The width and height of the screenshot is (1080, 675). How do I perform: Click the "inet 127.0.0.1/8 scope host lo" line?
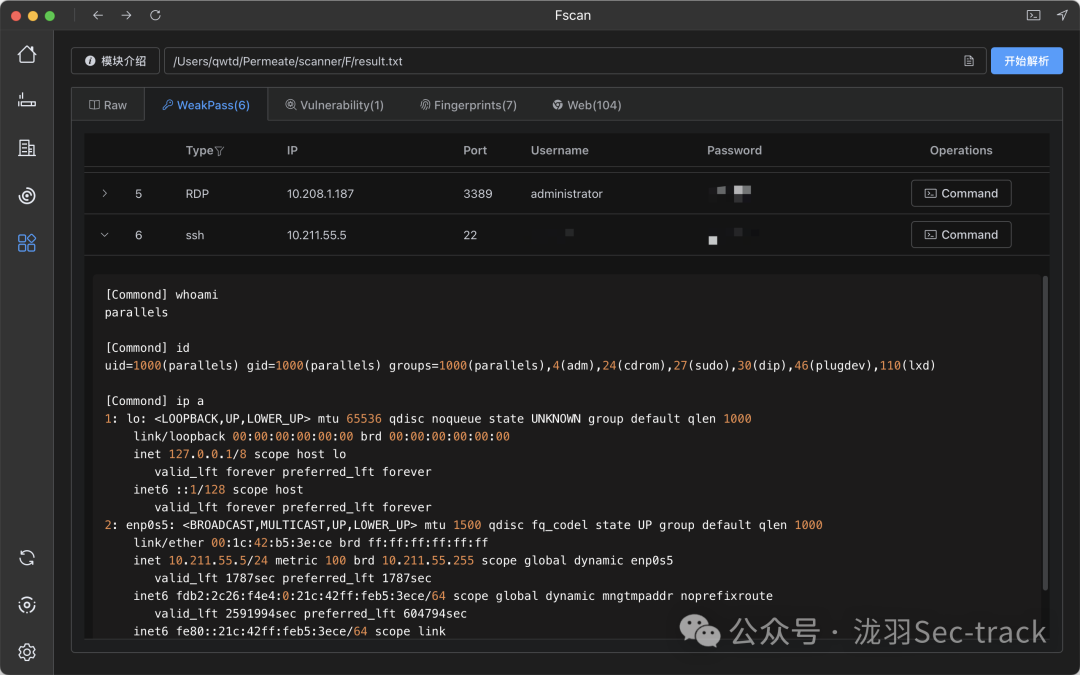pyautogui.click(x=240, y=455)
